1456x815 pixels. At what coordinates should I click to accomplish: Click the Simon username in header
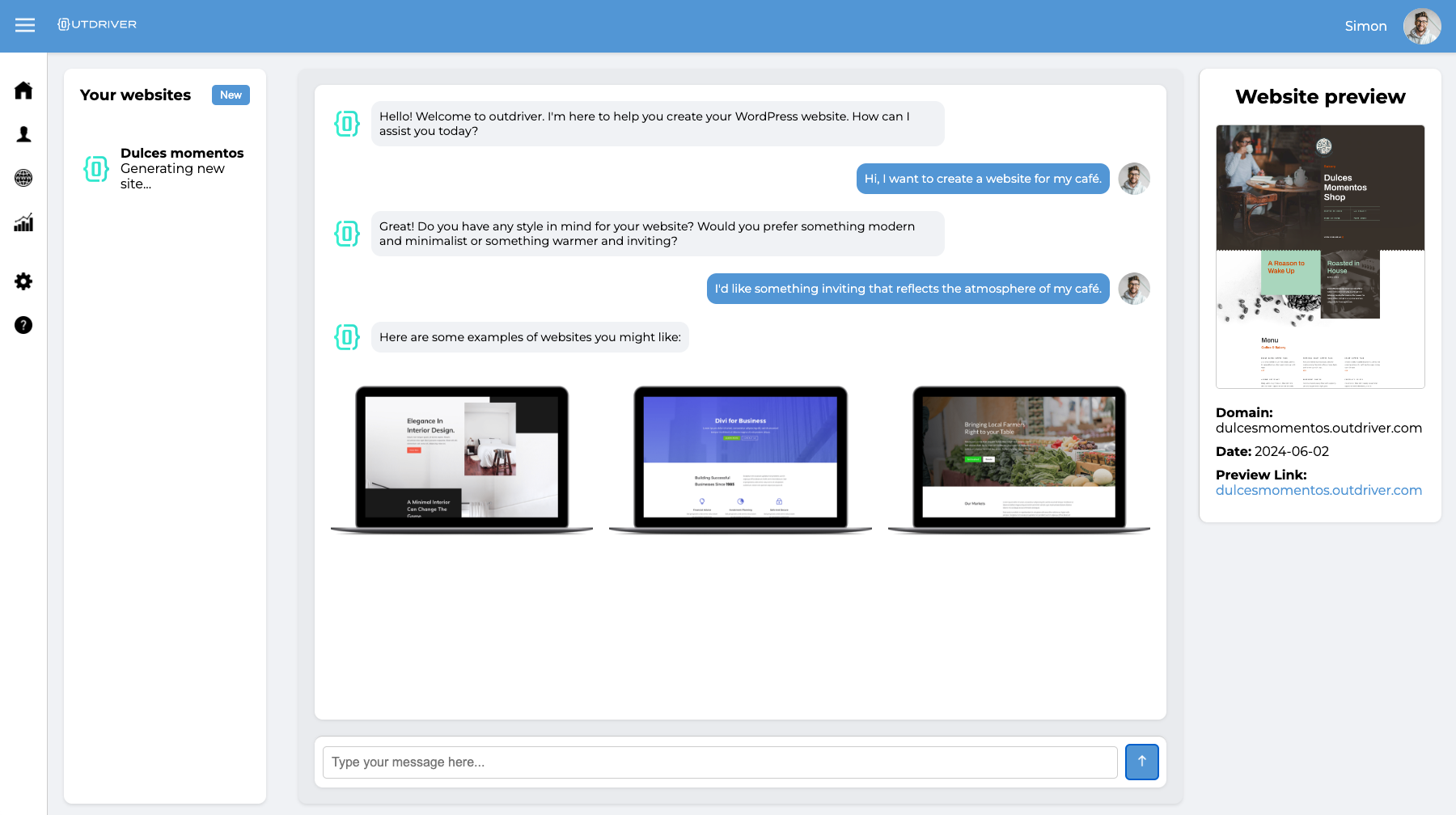click(1365, 26)
